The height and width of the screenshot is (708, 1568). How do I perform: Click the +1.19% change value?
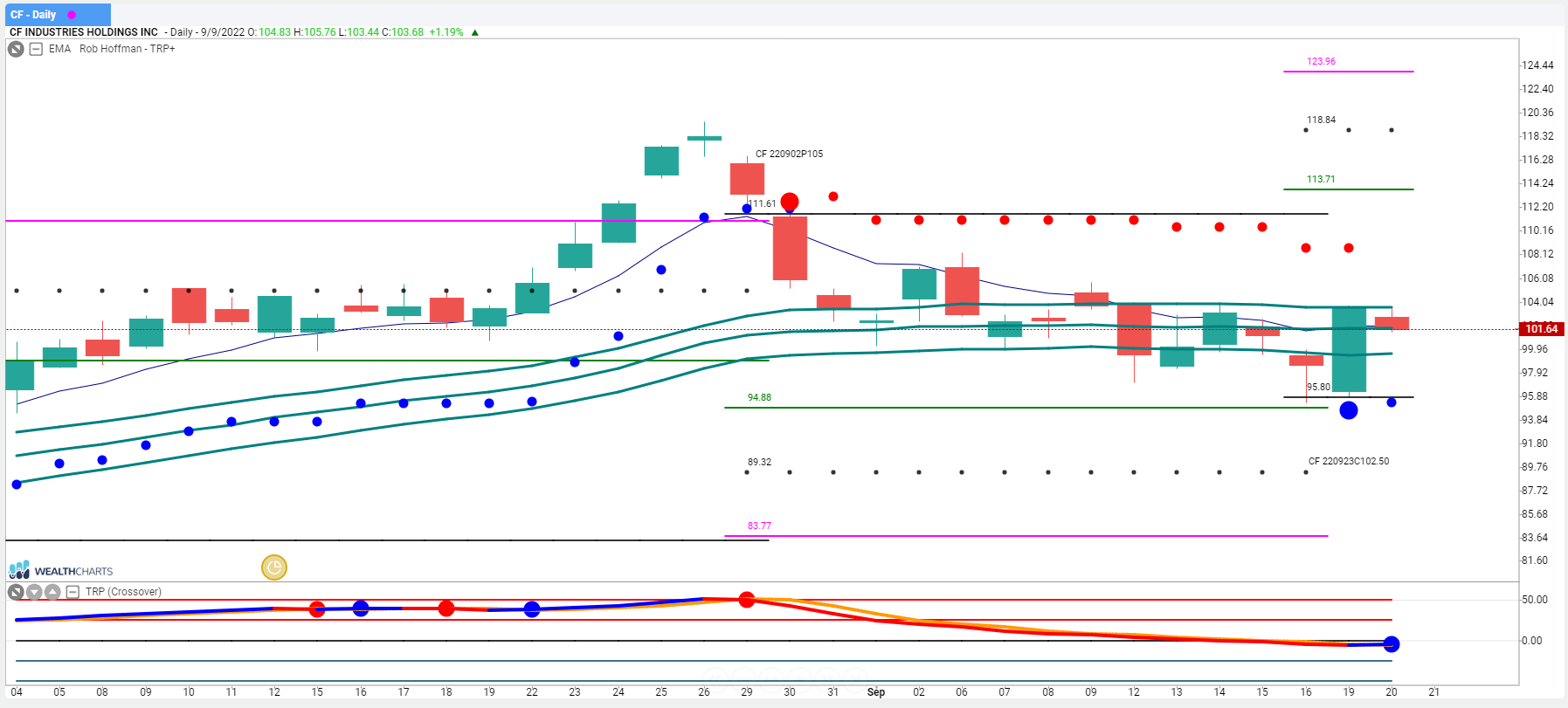point(446,32)
